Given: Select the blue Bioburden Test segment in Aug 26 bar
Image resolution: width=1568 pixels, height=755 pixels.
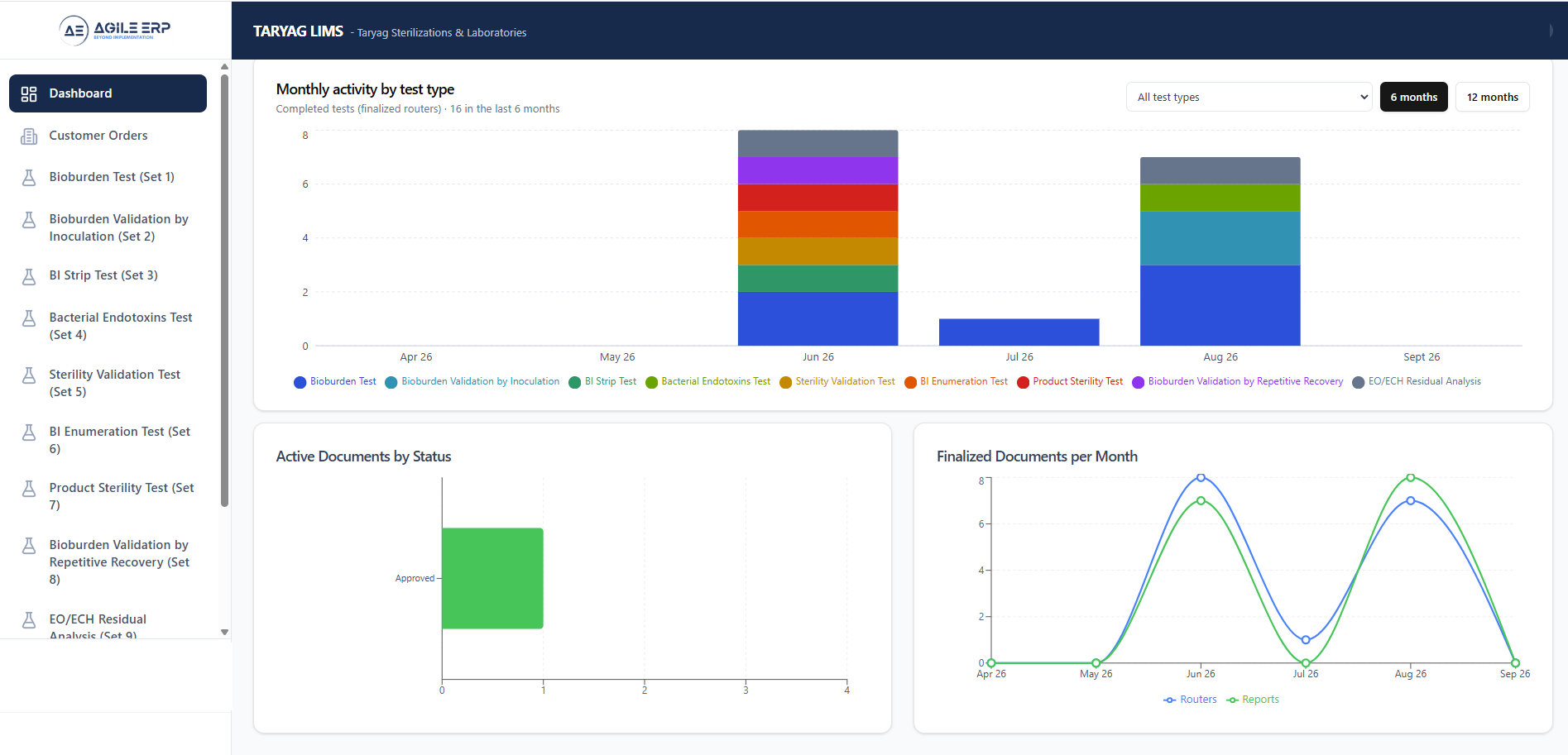Looking at the screenshot, I should click(1220, 305).
